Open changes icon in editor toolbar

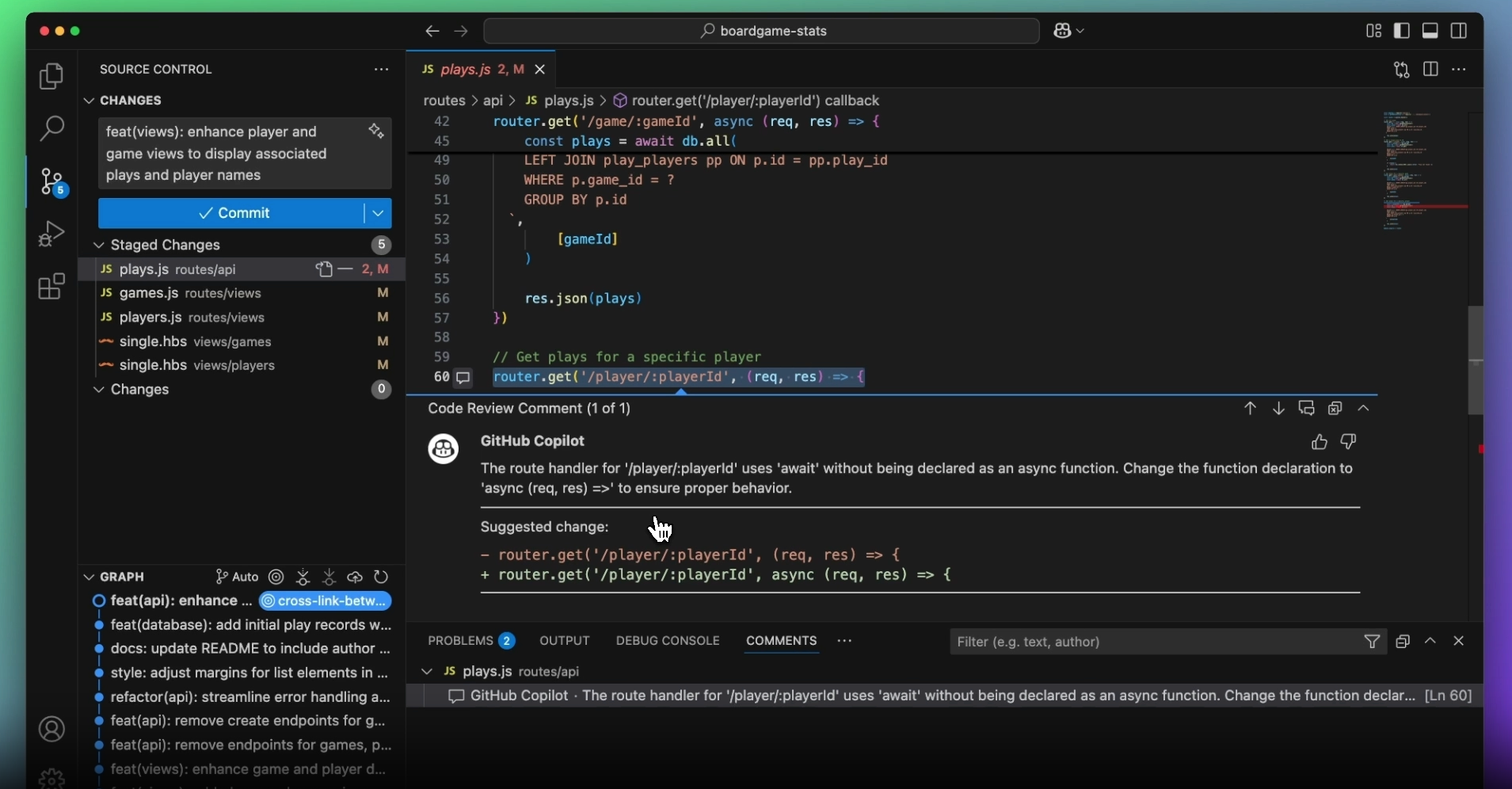pyautogui.click(x=1402, y=70)
